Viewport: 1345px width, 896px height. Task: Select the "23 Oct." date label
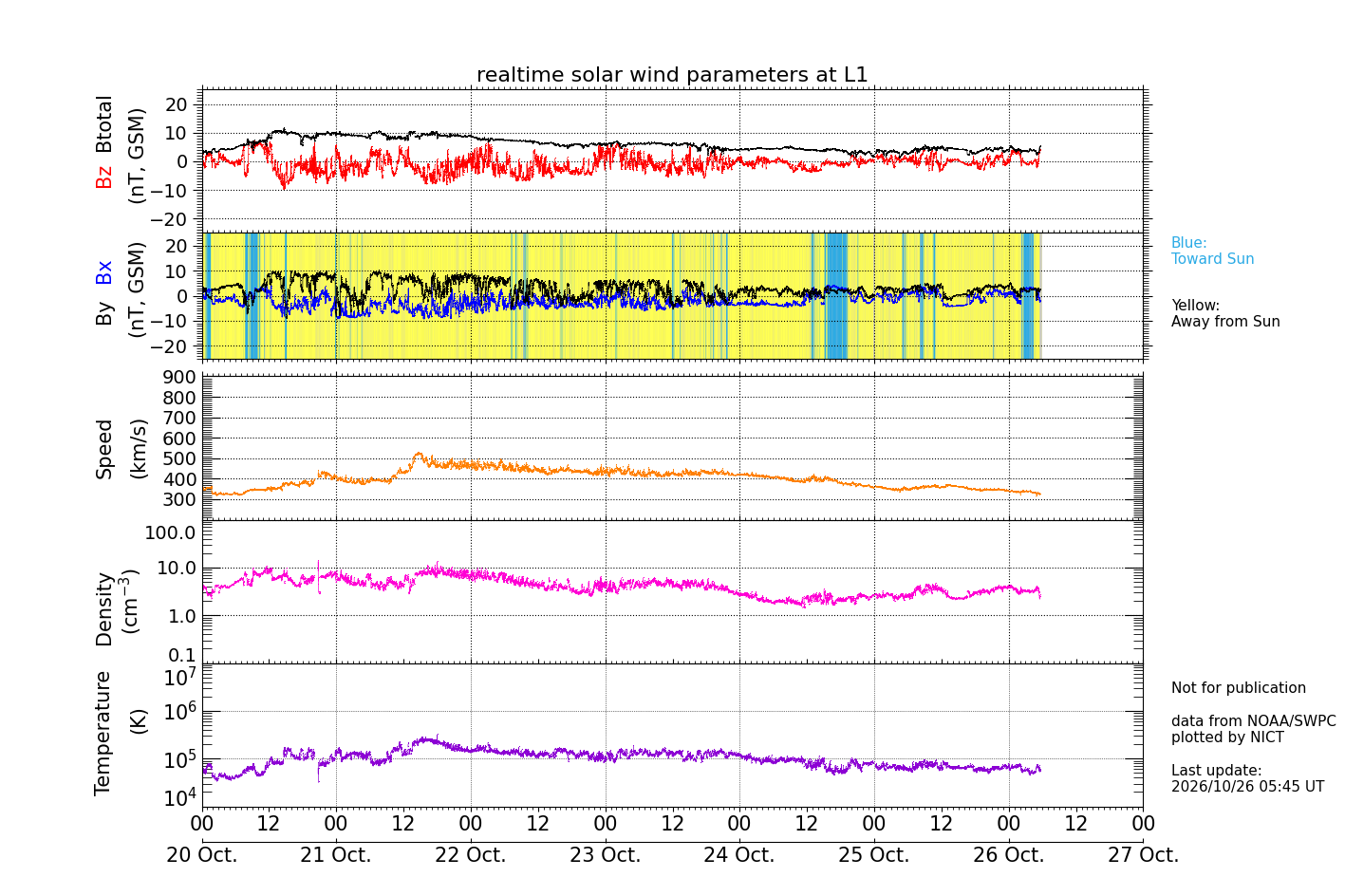coord(606,855)
